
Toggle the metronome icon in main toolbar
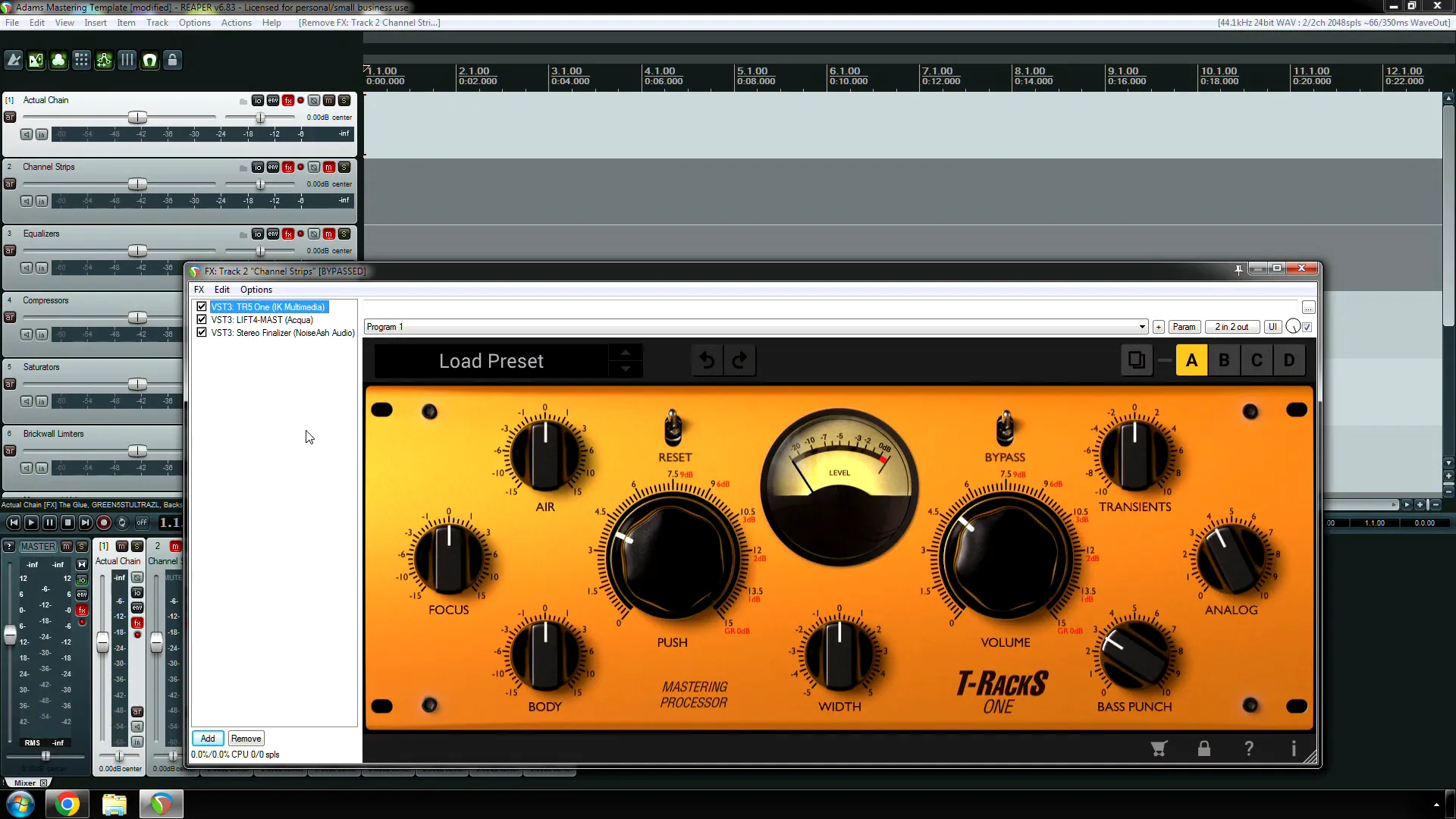pos(13,60)
